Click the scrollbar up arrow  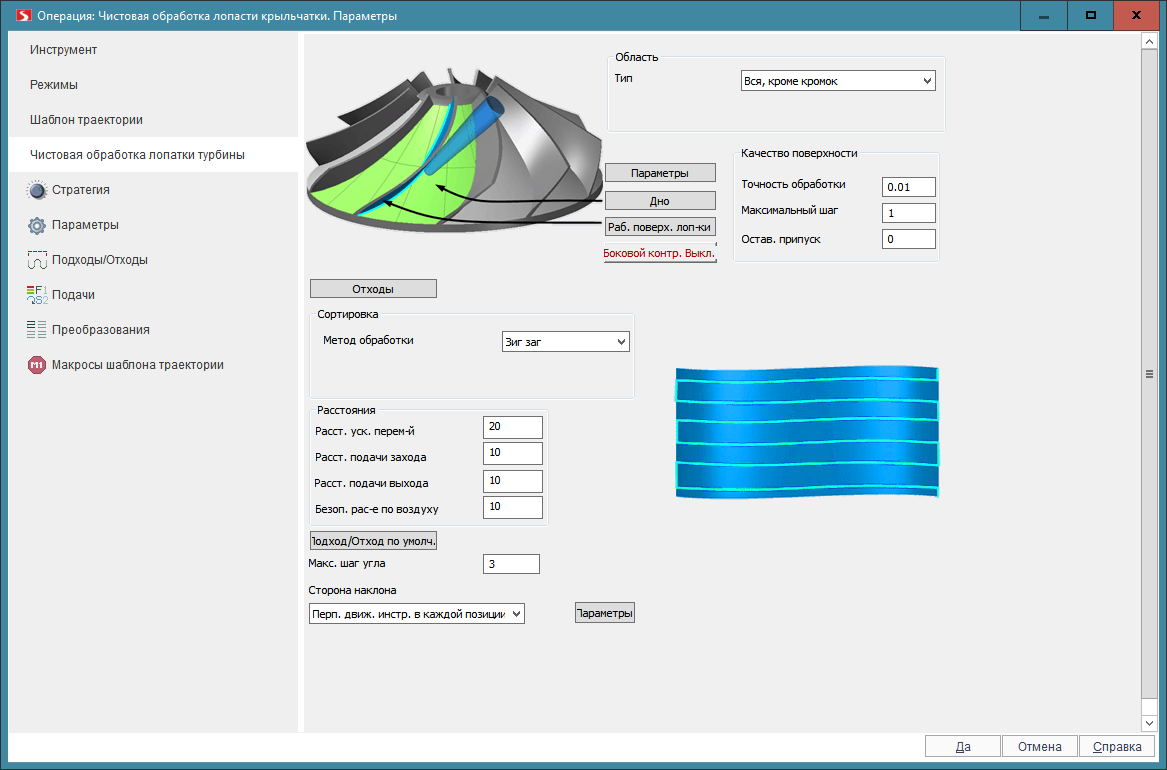[x=1149, y=42]
